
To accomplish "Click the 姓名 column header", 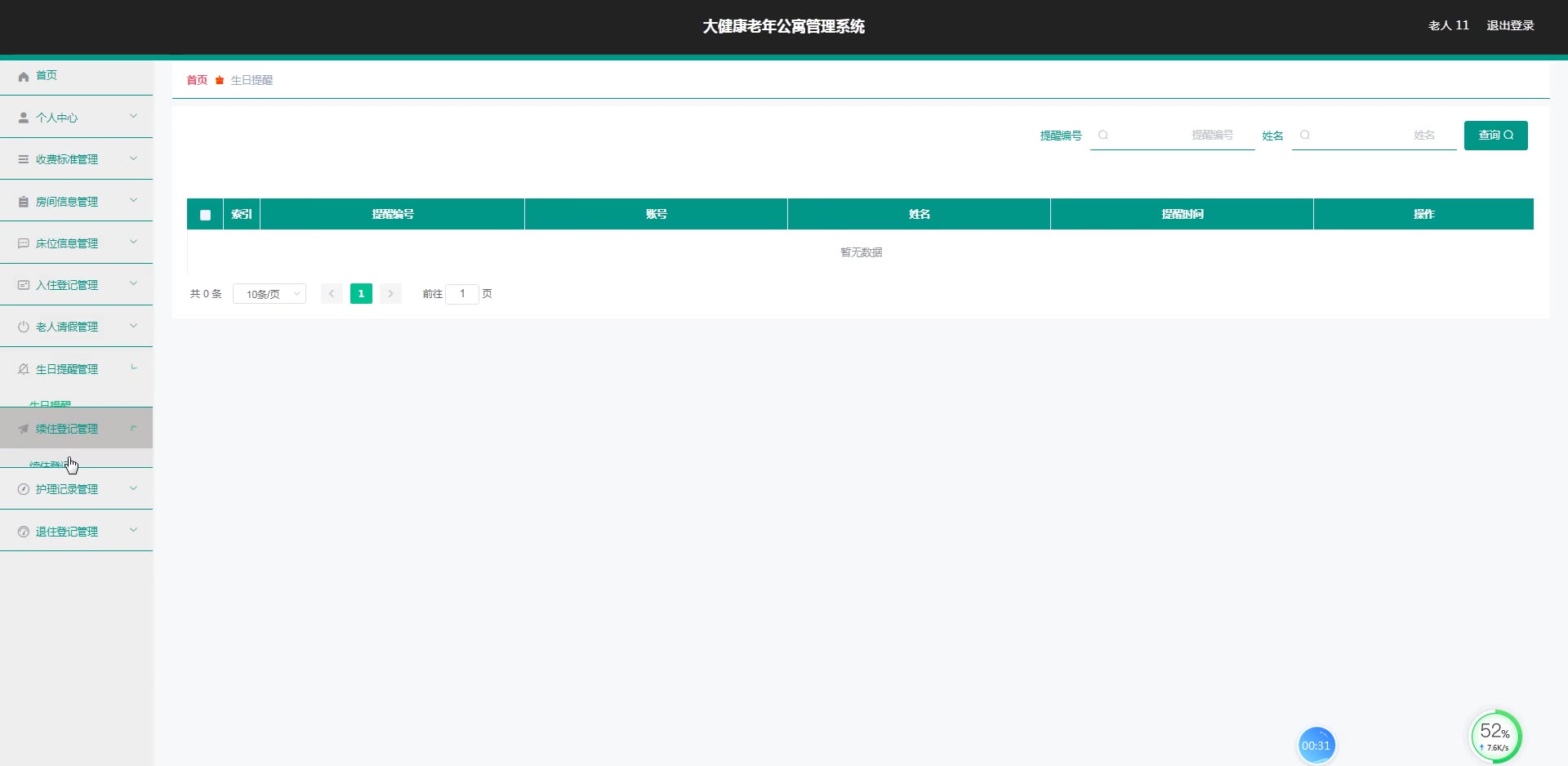I will click(x=920, y=214).
